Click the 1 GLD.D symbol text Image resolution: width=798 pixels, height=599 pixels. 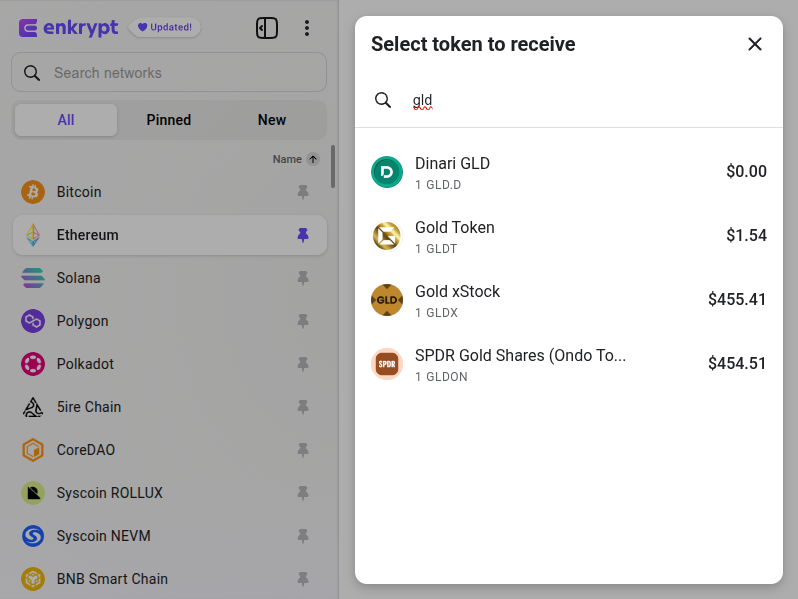click(438, 185)
